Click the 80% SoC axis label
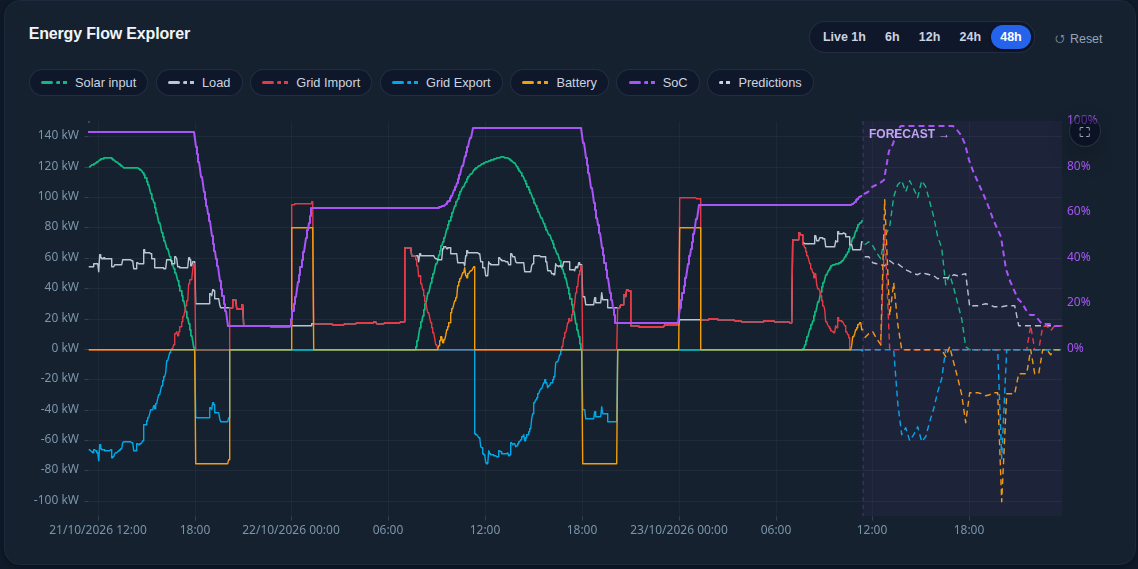 [1078, 166]
